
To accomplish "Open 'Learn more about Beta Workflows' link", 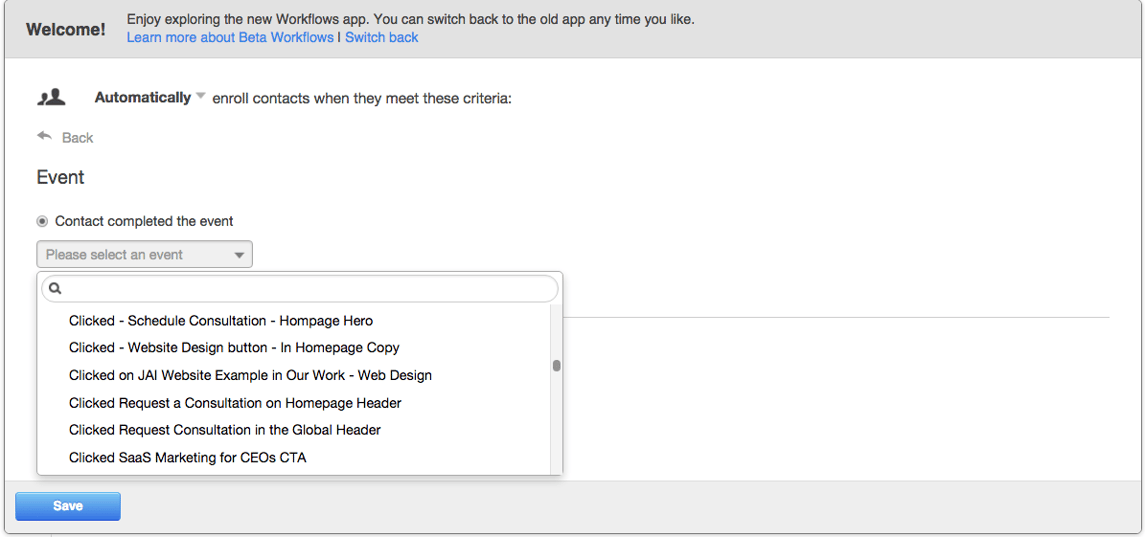I will click(230, 37).
